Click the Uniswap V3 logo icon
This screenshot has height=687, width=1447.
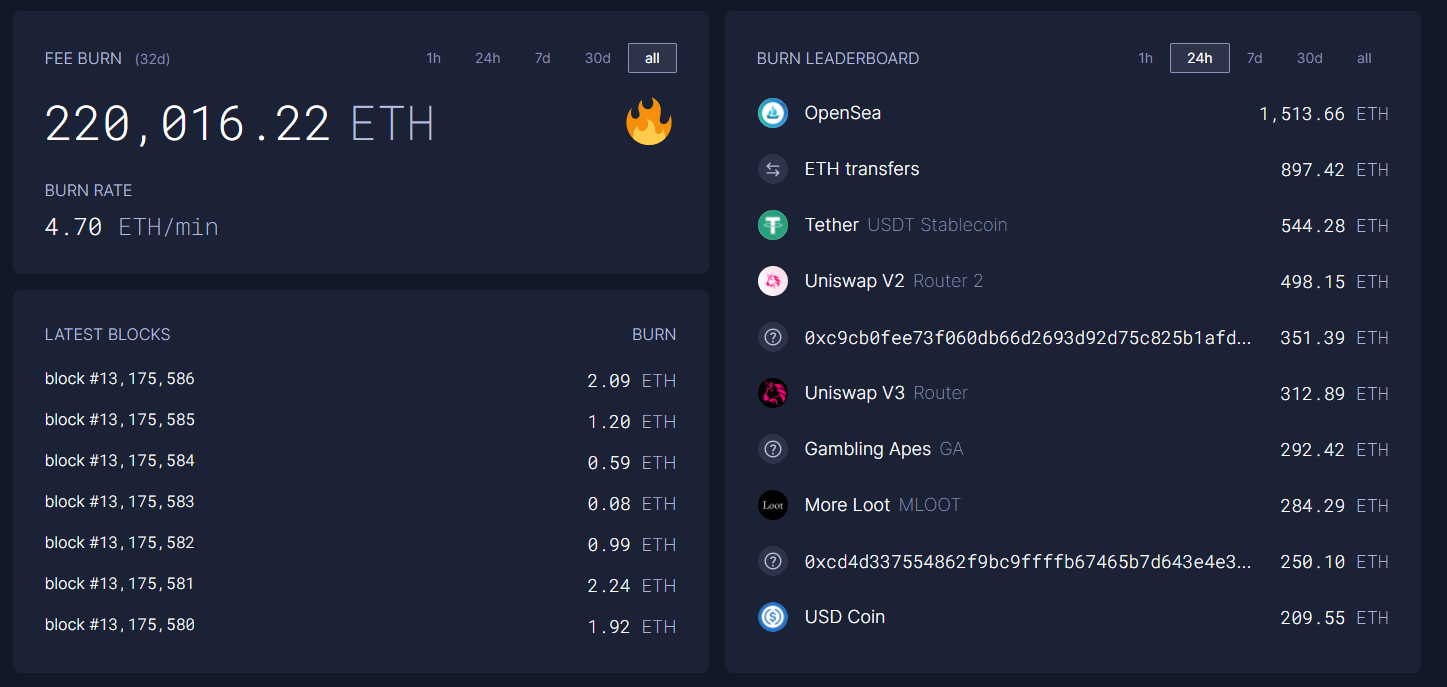click(773, 394)
